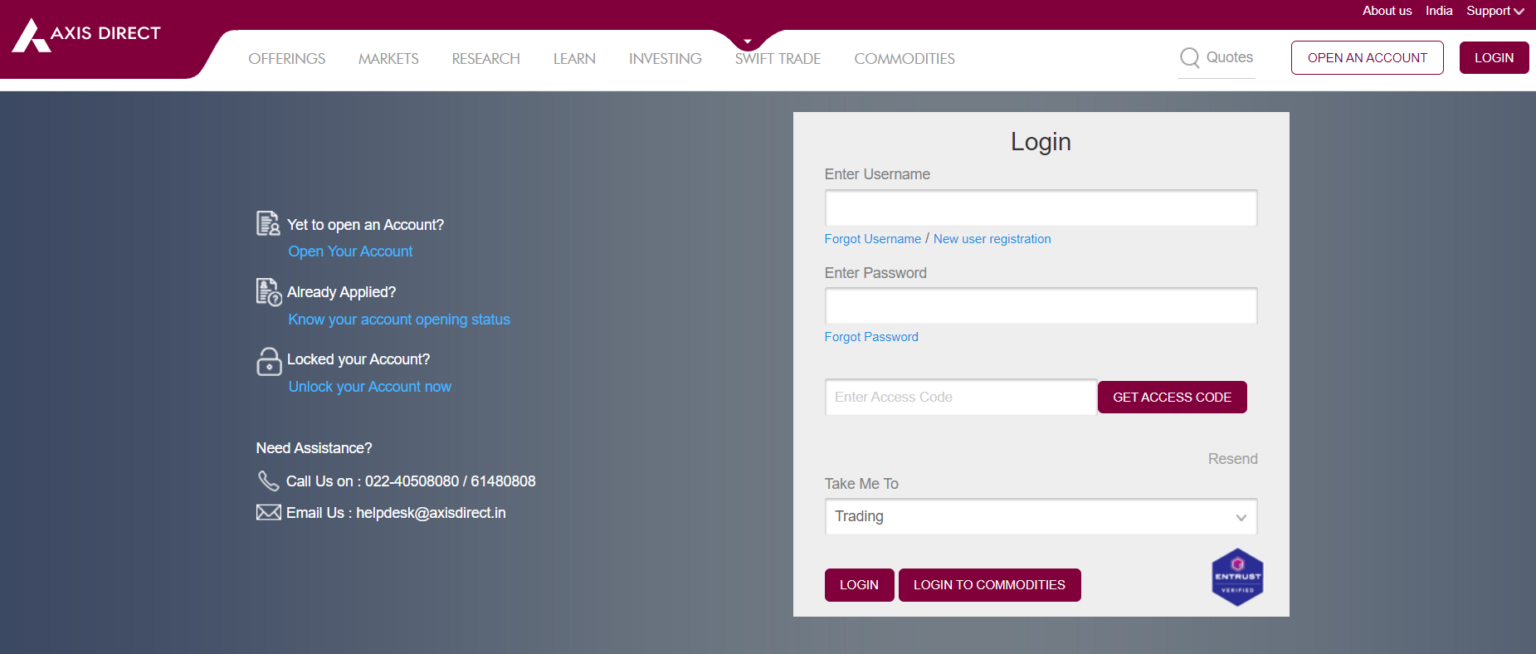The image size is (1536, 654).
Task: Click the Login to Commodities button
Action: point(989,585)
